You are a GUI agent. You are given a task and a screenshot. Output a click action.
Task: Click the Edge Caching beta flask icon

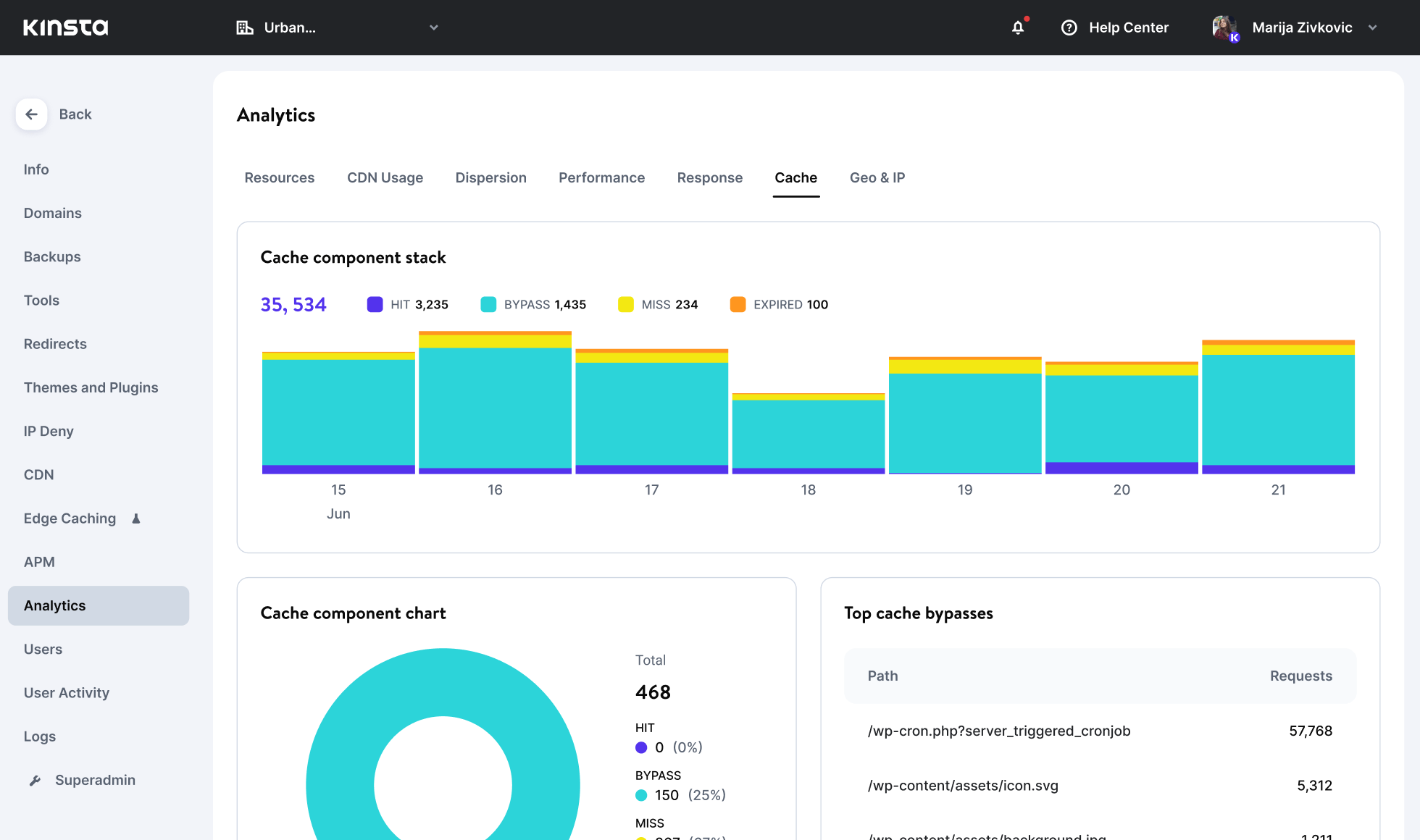pyautogui.click(x=135, y=518)
